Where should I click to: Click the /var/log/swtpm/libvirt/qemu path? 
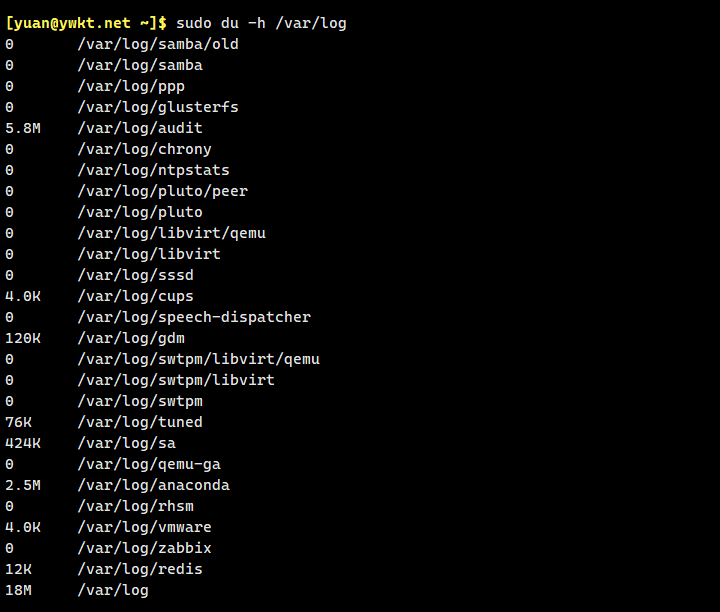click(198, 359)
